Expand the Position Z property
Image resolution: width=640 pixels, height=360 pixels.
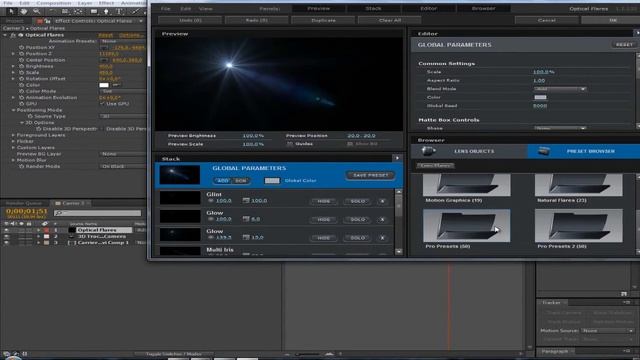click(13, 53)
